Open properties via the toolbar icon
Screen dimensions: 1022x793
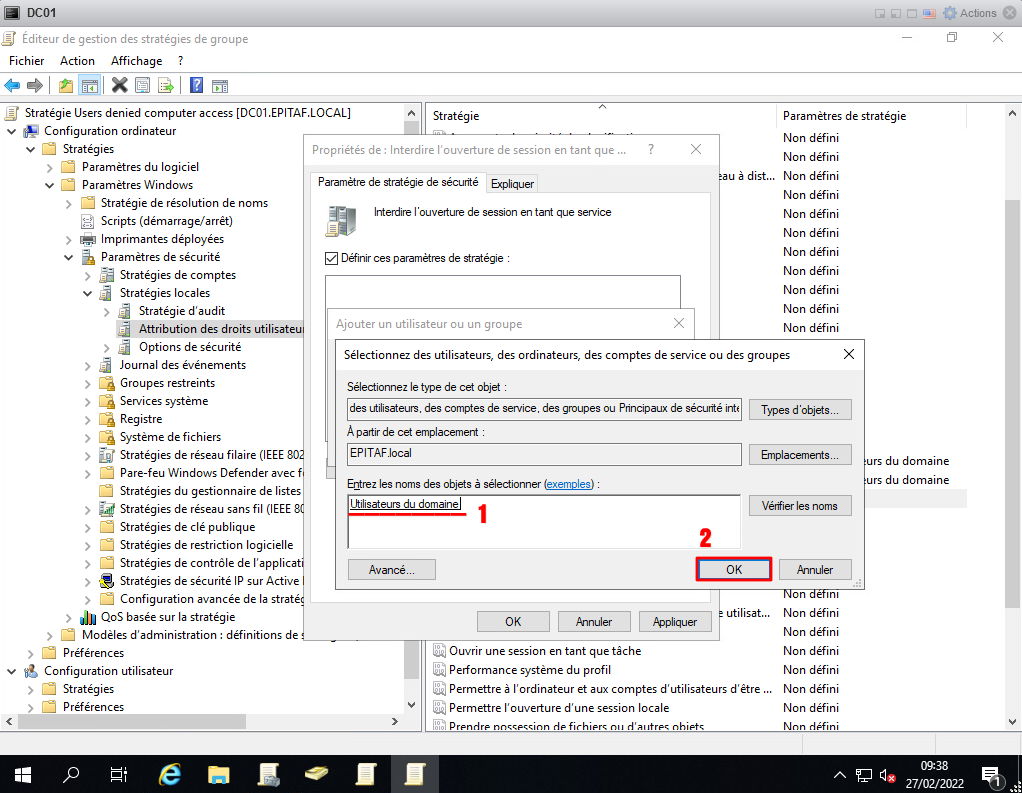coord(143,85)
